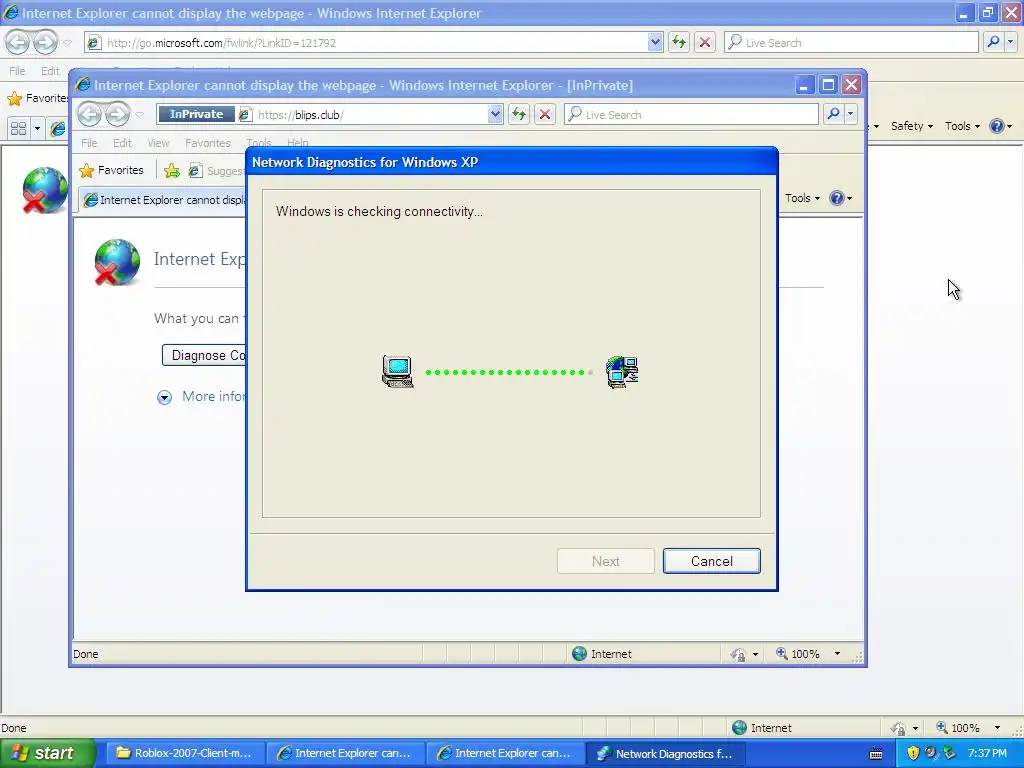Image resolution: width=1024 pixels, height=768 pixels.
Task: Click Live Search box in InPrivate window
Action: click(x=691, y=115)
